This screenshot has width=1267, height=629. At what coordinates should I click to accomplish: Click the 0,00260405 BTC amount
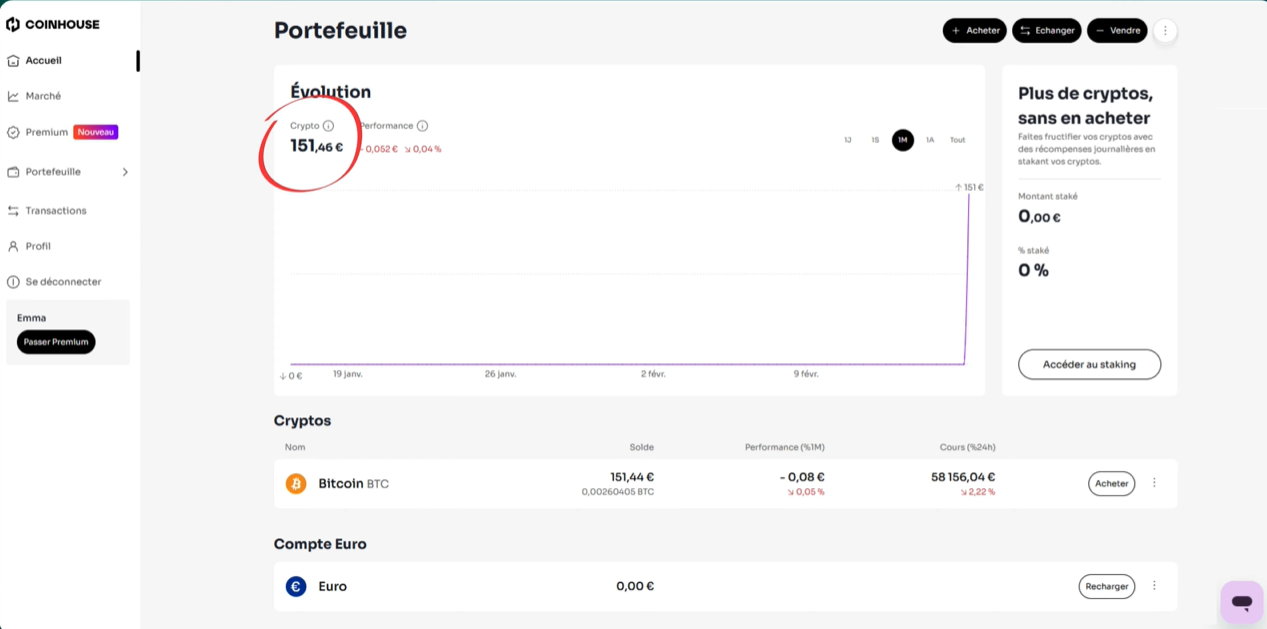pyautogui.click(x=618, y=492)
